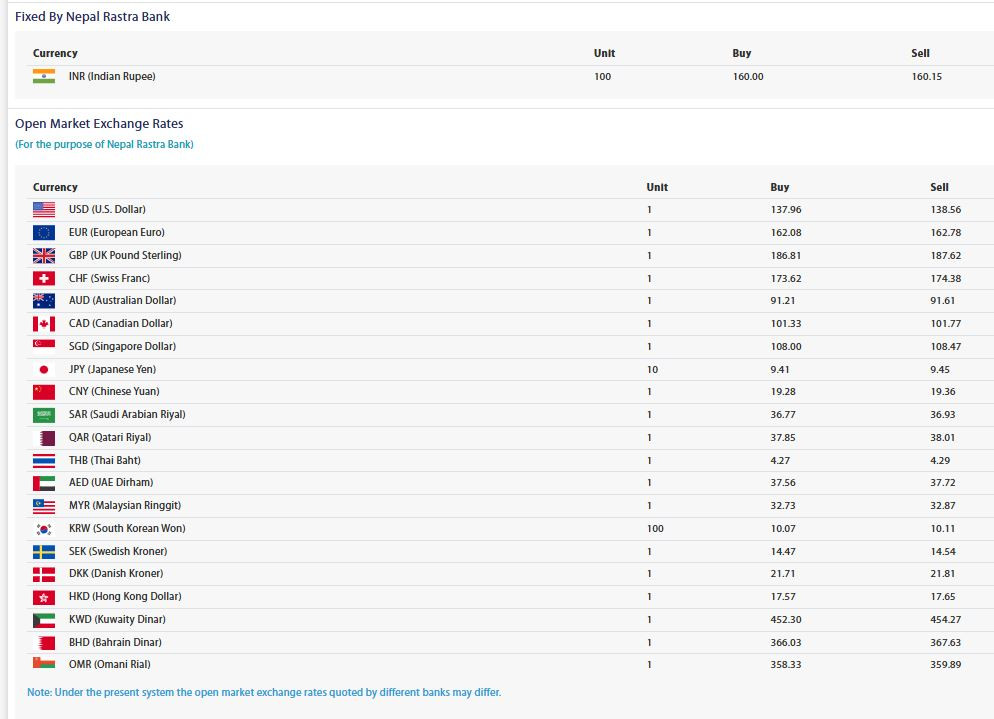Click the Canadian flag icon
This screenshot has width=994, height=719.
(x=44, y=324)
